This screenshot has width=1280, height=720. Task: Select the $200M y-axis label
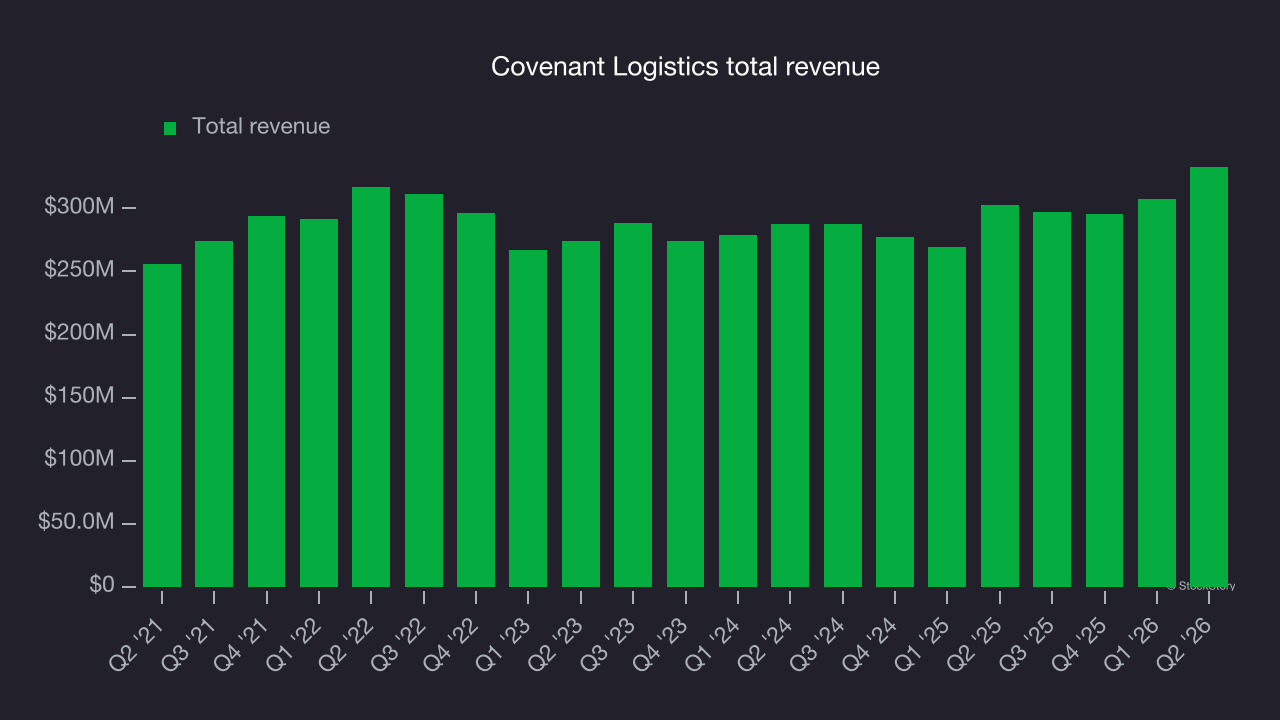(79, 334)
